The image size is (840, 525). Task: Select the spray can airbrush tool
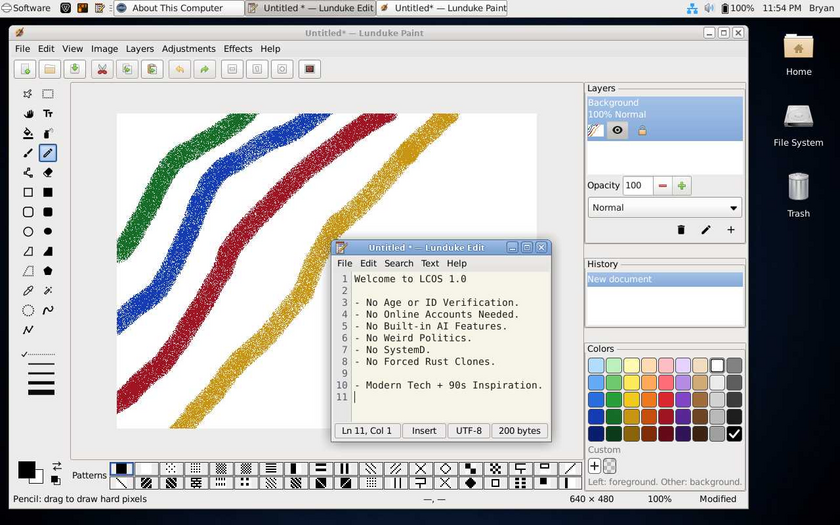tap(48, 133)
